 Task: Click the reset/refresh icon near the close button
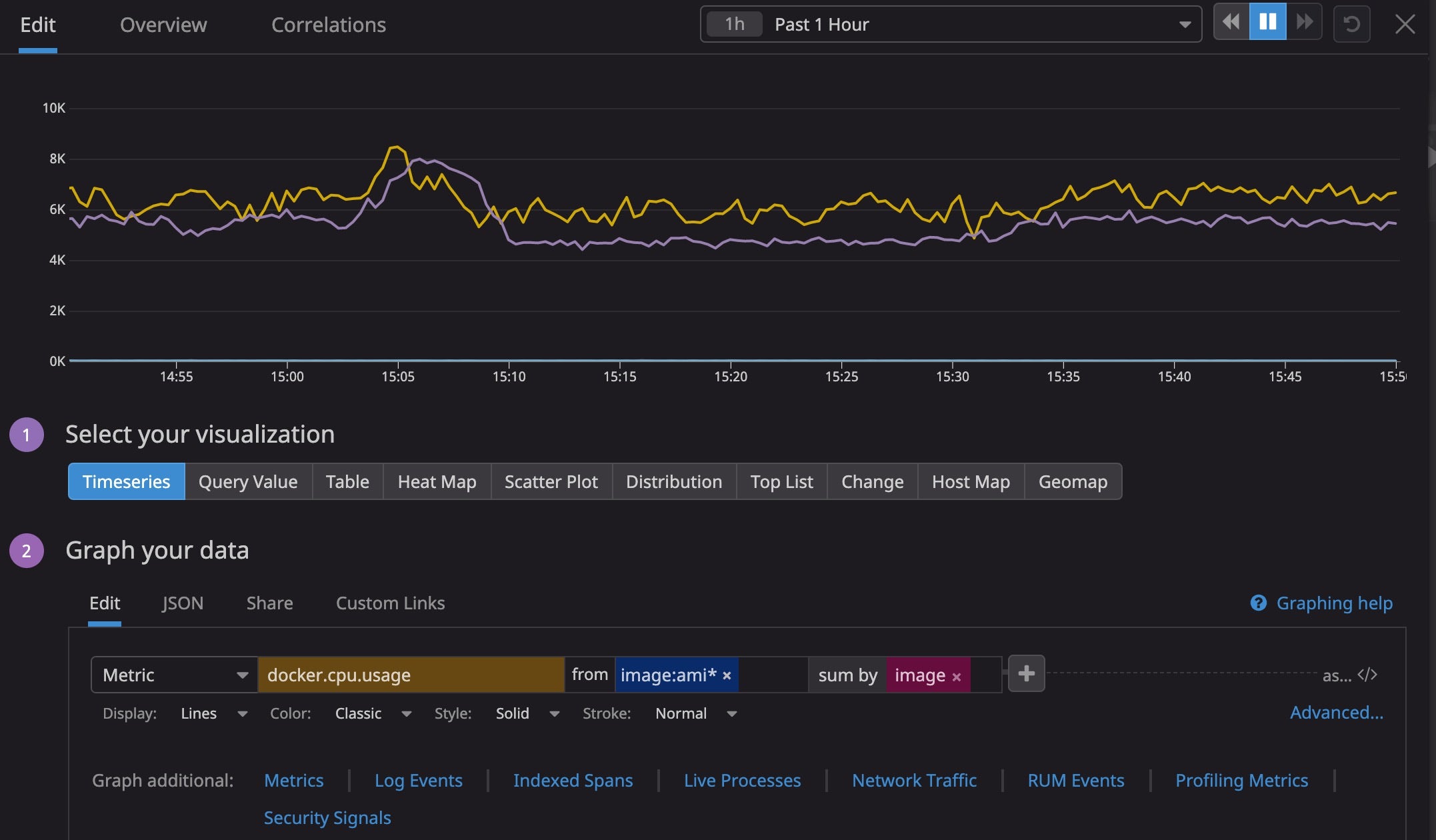pyautogui.click(x=1352, y=25)
